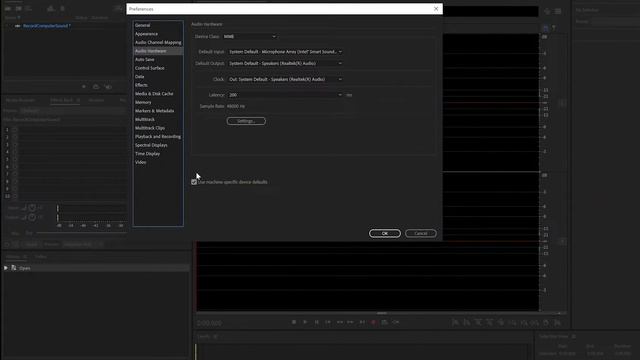The height and width of the screenshot is (360, 640).
Task: Toggle power for Effects Rack slot 10
Action: 15,196
